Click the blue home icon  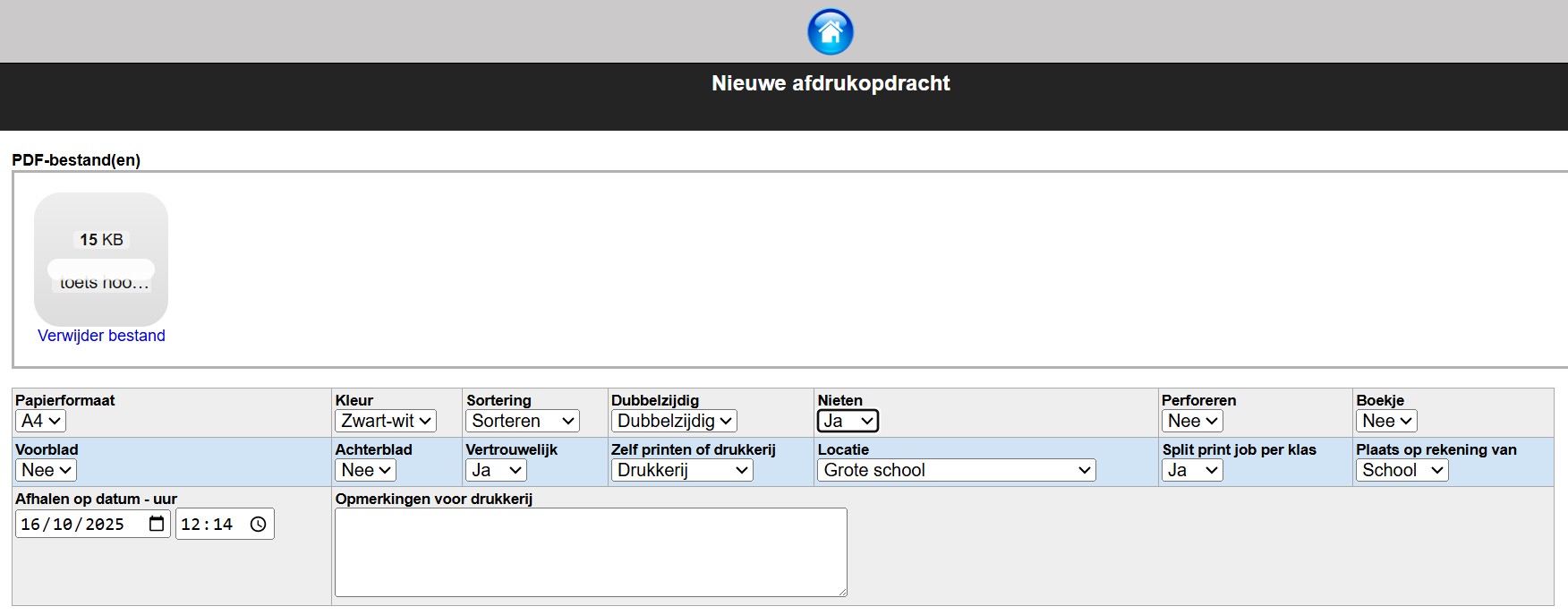click(x=830, y=32)
